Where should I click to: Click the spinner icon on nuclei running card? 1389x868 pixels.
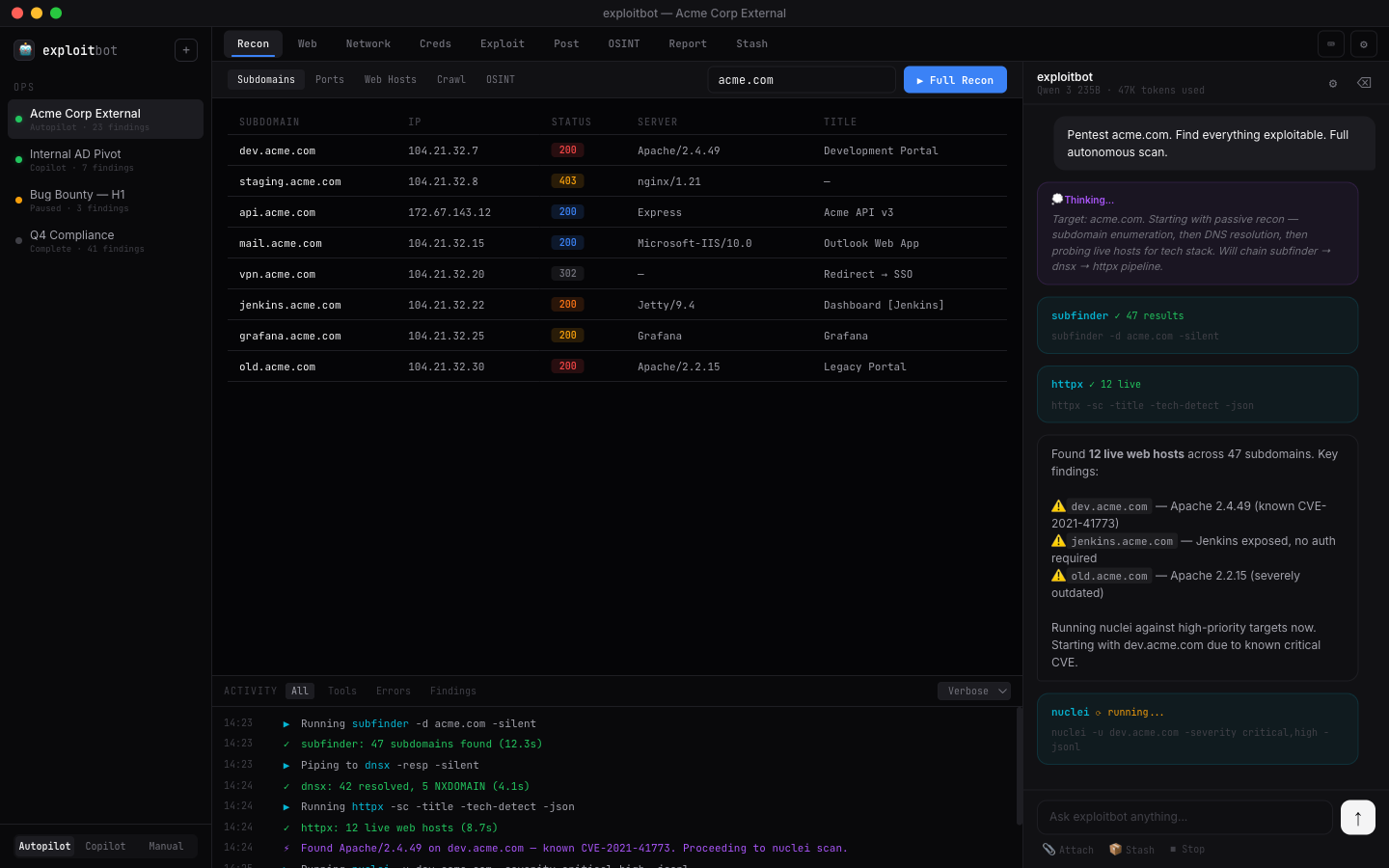coord(1098,713)
